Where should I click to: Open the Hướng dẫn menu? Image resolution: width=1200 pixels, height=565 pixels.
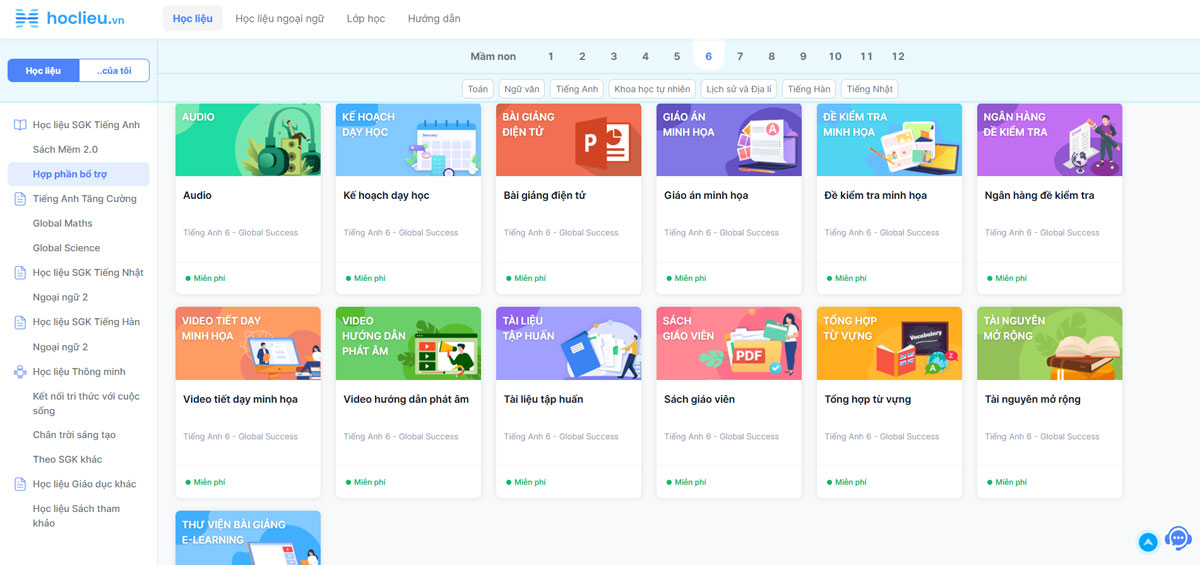click(434, 18)
